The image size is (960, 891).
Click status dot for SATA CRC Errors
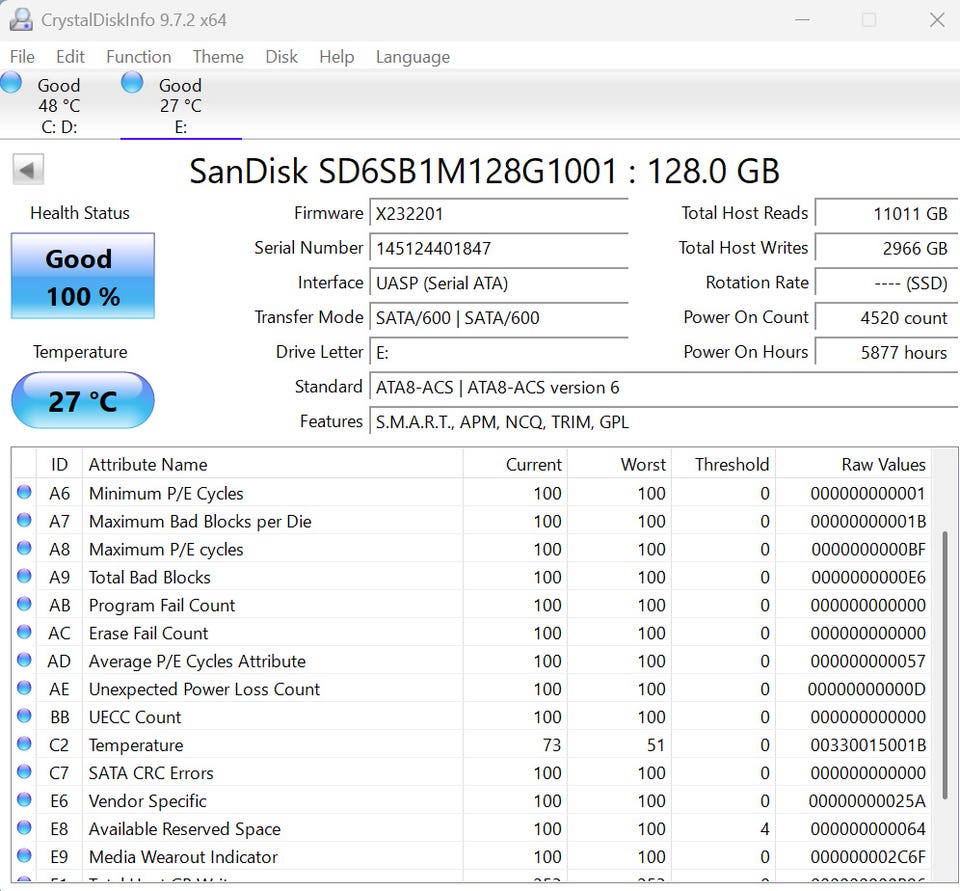24,772
